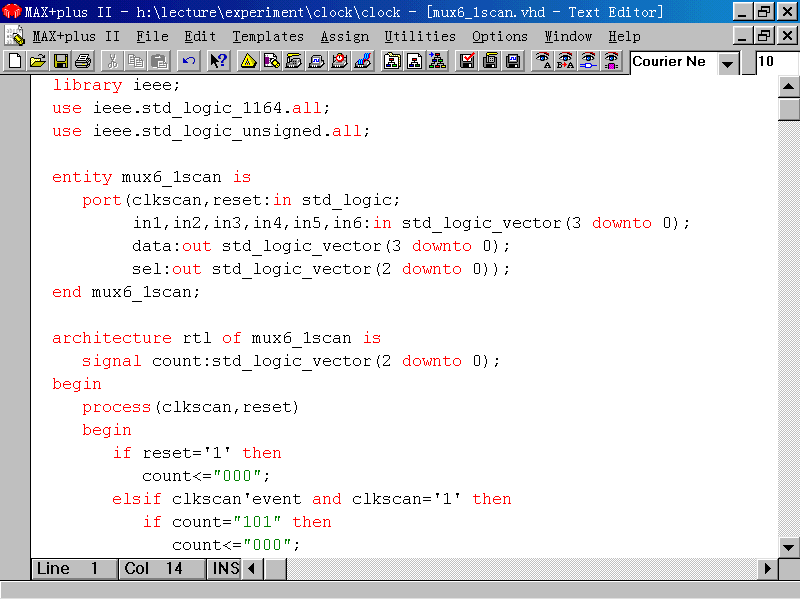Click 'architecture rtl of mux6_1scan is' line
The image size is (800, 600).
(217, 338)
